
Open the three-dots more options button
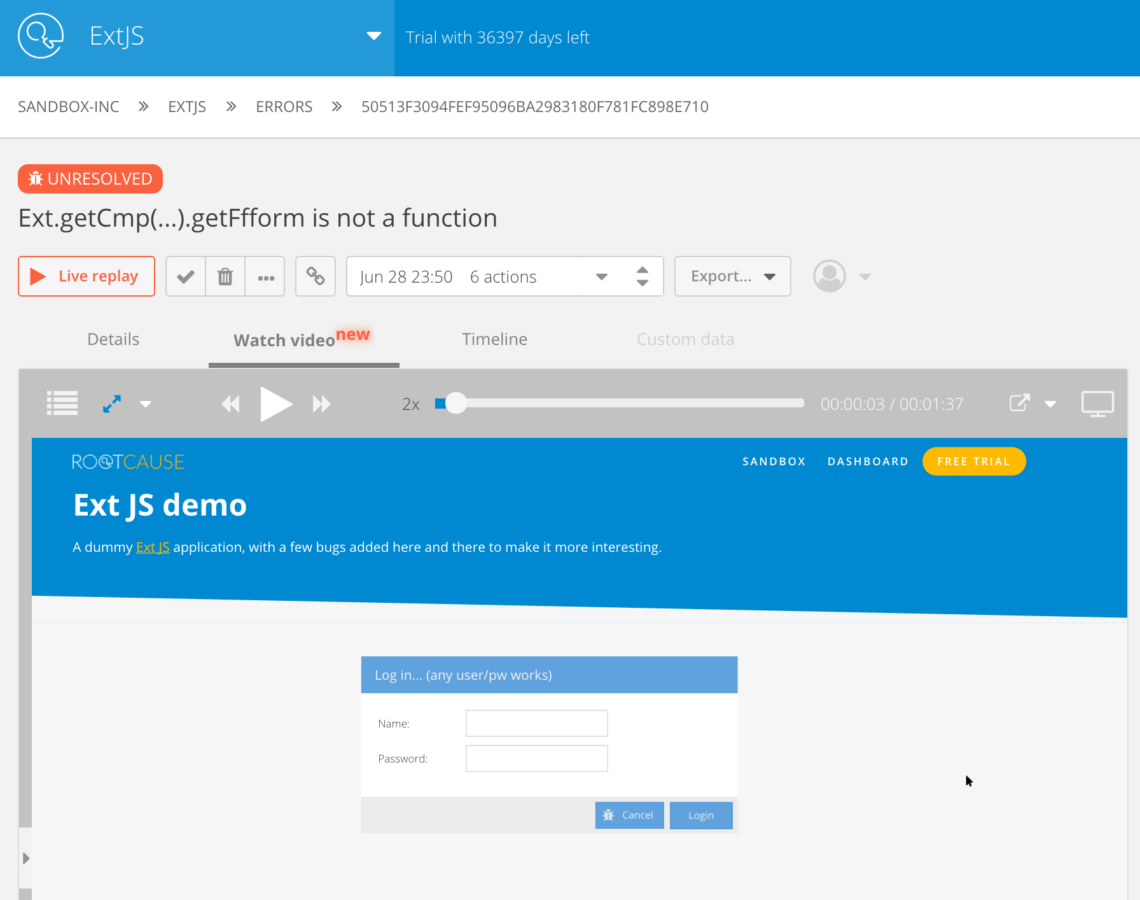(265, 277)
